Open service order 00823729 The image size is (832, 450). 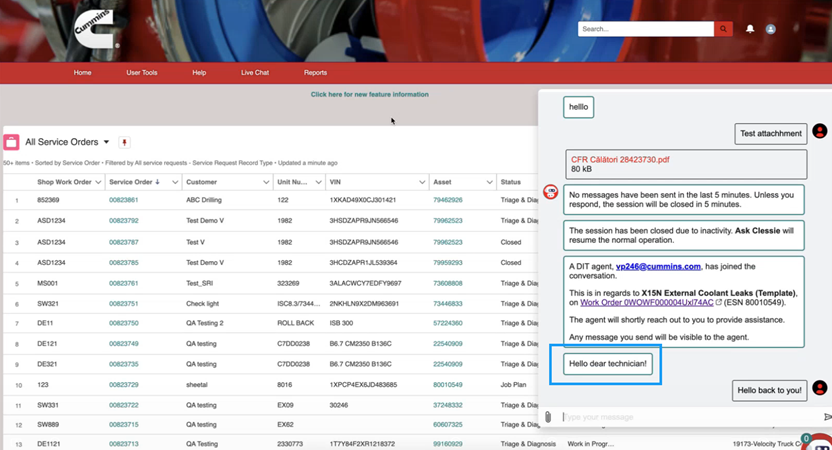click(x=124, y=385)
